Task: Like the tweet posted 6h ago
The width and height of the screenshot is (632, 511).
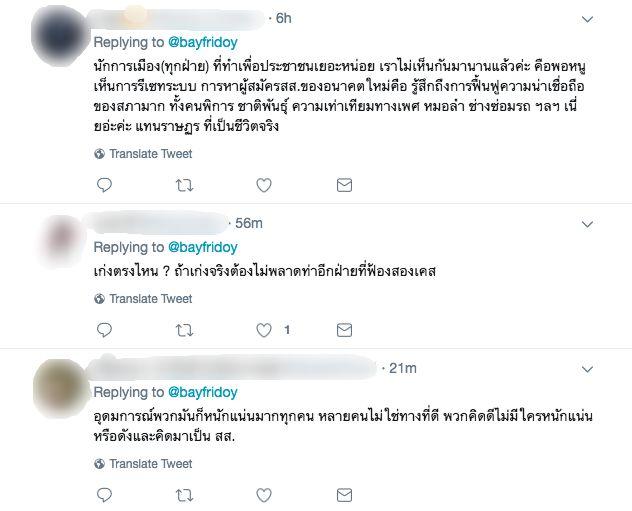Action: coord(264,185)
